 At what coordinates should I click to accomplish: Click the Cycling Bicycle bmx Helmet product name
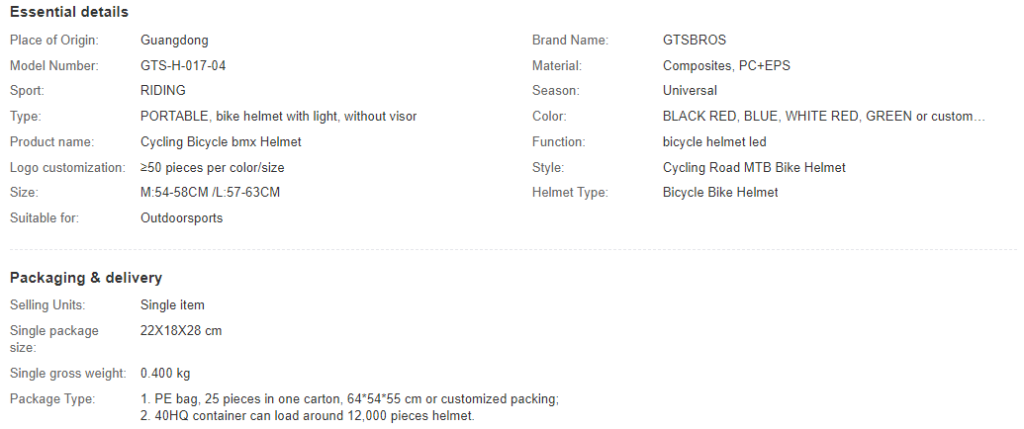pos(221,142)
